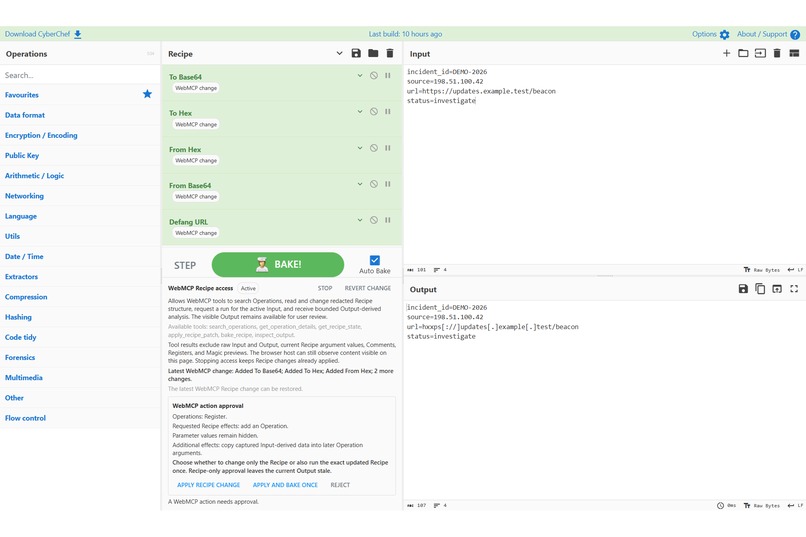This screenshot has width=806, height=537.
Task: Disable the Defang URL operation
Action: click(x=374, y=220)
